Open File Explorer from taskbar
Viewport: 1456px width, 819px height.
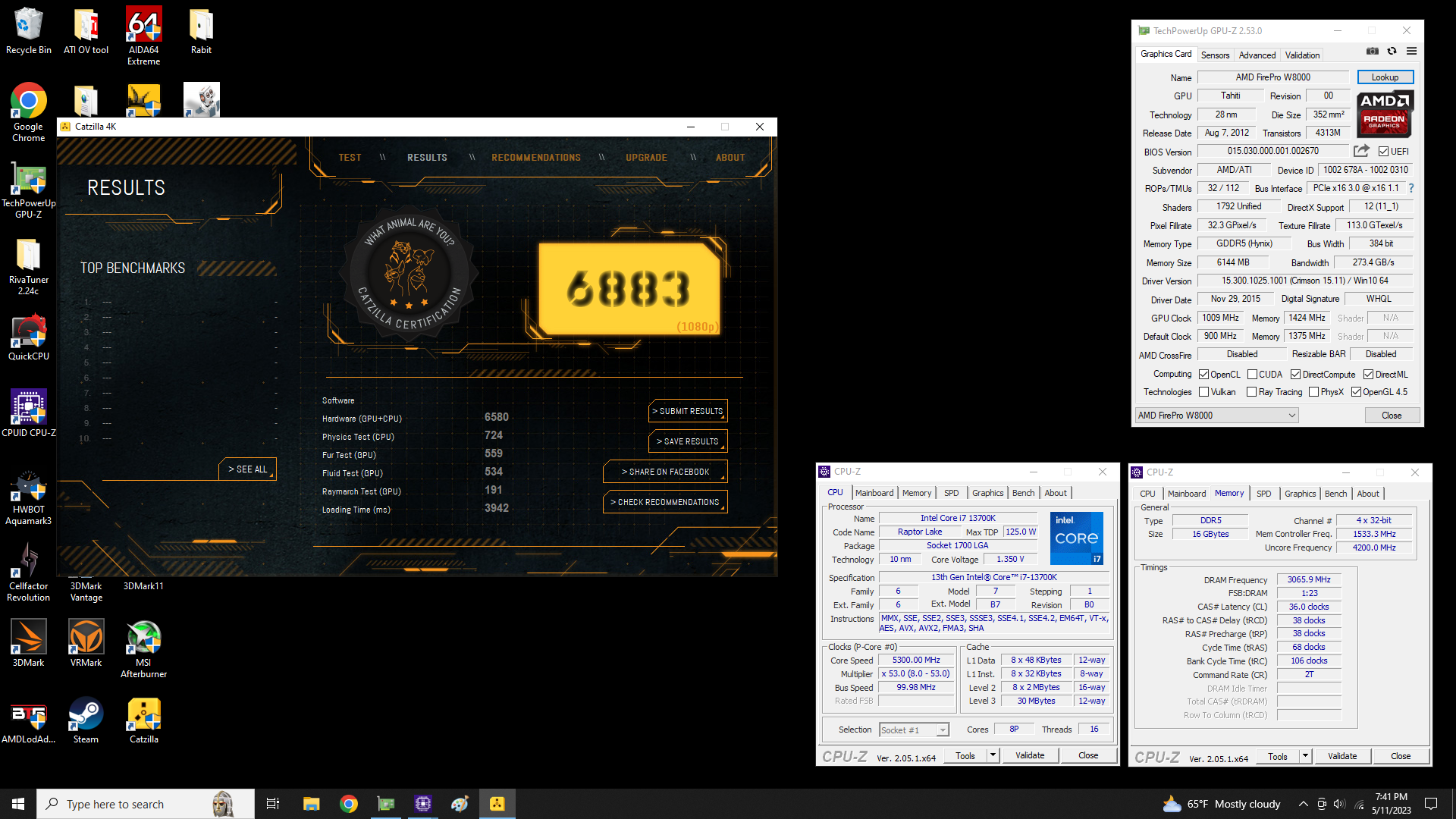[x=311, y=804]
